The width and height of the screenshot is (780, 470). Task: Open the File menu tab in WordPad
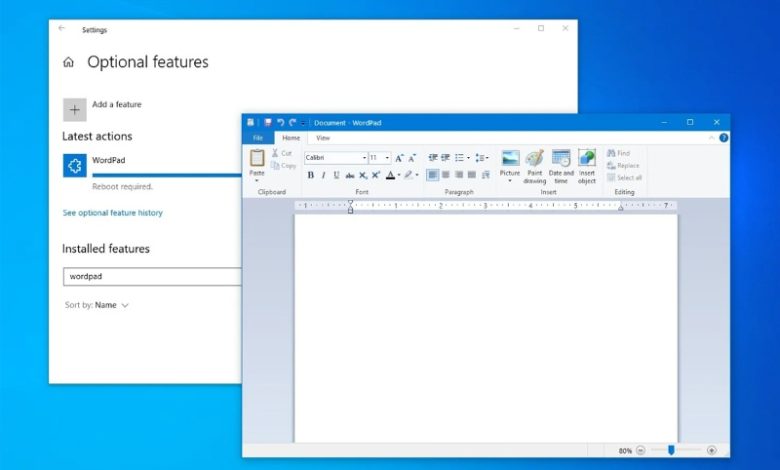(x=258, y=138)
